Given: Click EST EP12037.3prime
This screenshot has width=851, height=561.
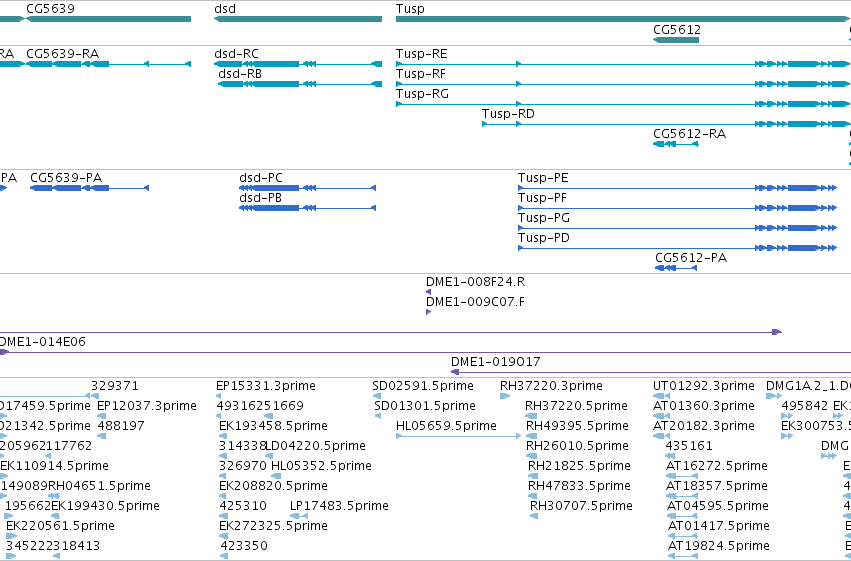Looking at the screenshot, I should click(147, 406).
